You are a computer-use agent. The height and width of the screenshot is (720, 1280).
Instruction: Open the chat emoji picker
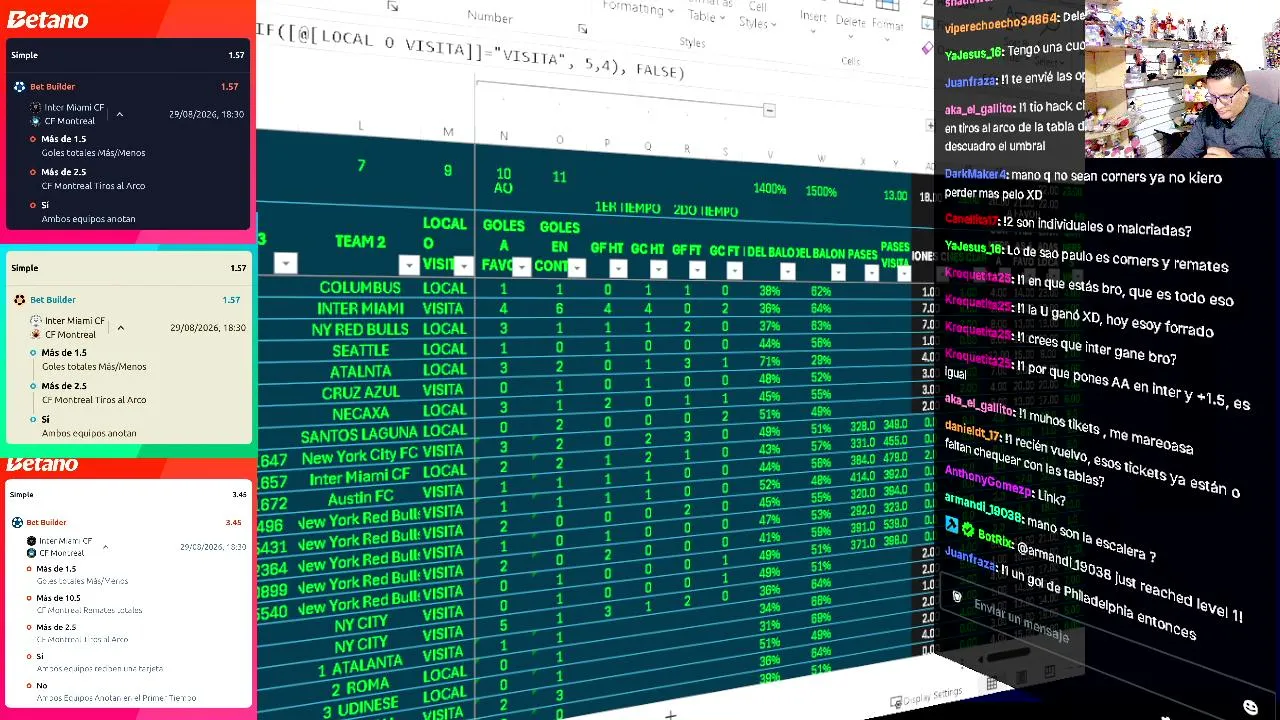click(1250, 708)
